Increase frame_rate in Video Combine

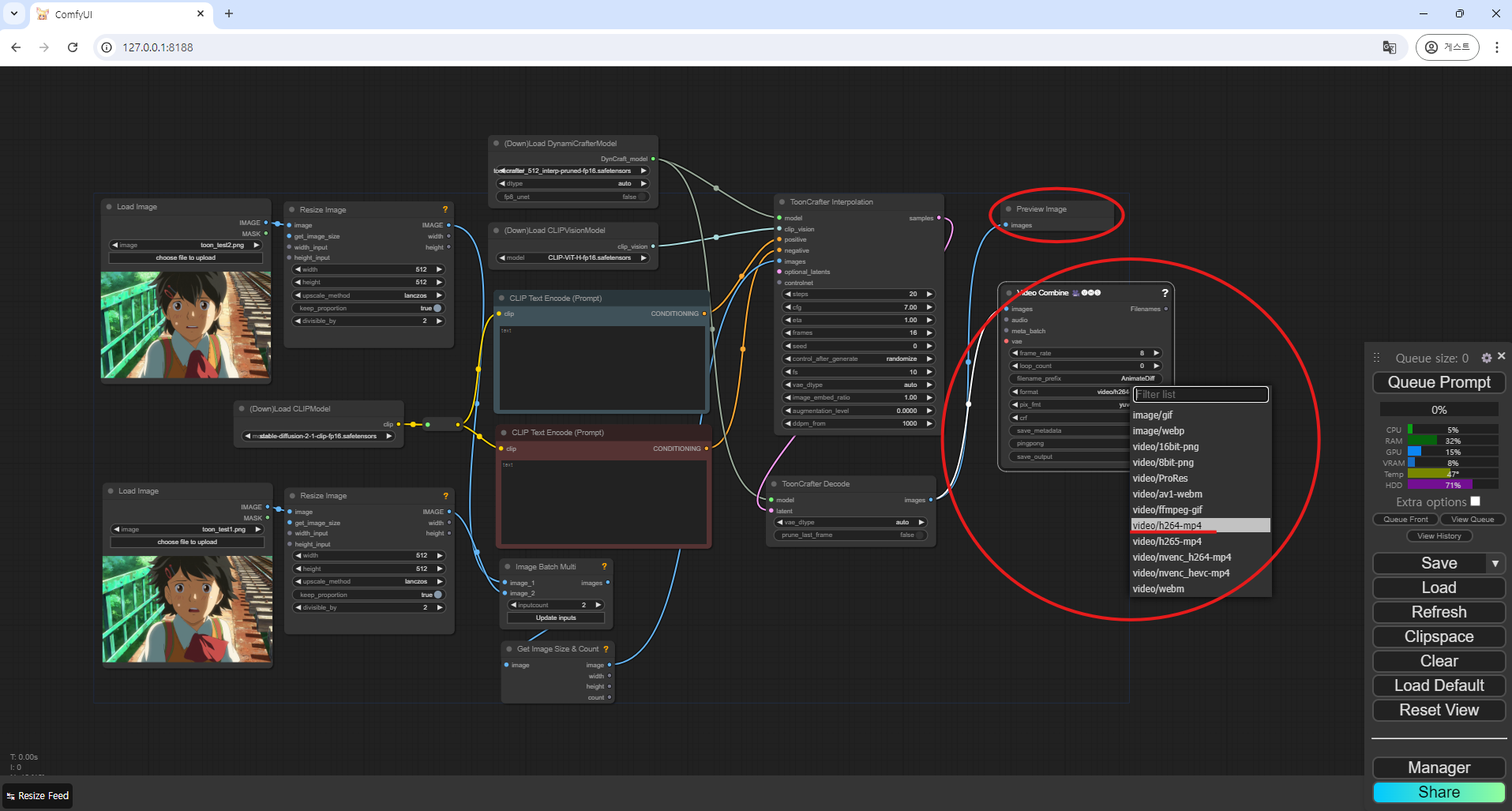[1156, 353]
